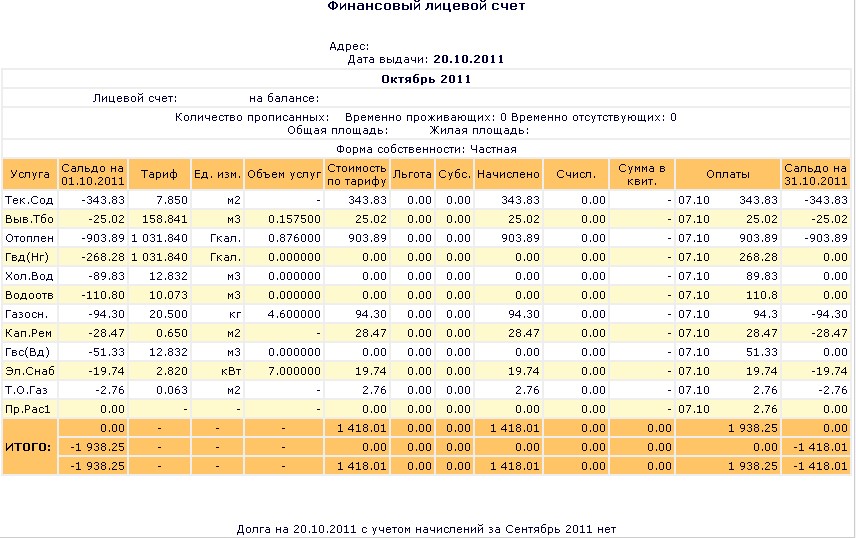Click the 'на балансе:' label
Screen dimensions: 856x538
point(284,98)
